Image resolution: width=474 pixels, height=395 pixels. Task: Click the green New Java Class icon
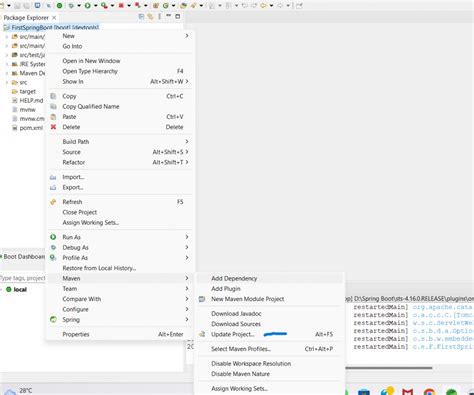coord(166,5)
